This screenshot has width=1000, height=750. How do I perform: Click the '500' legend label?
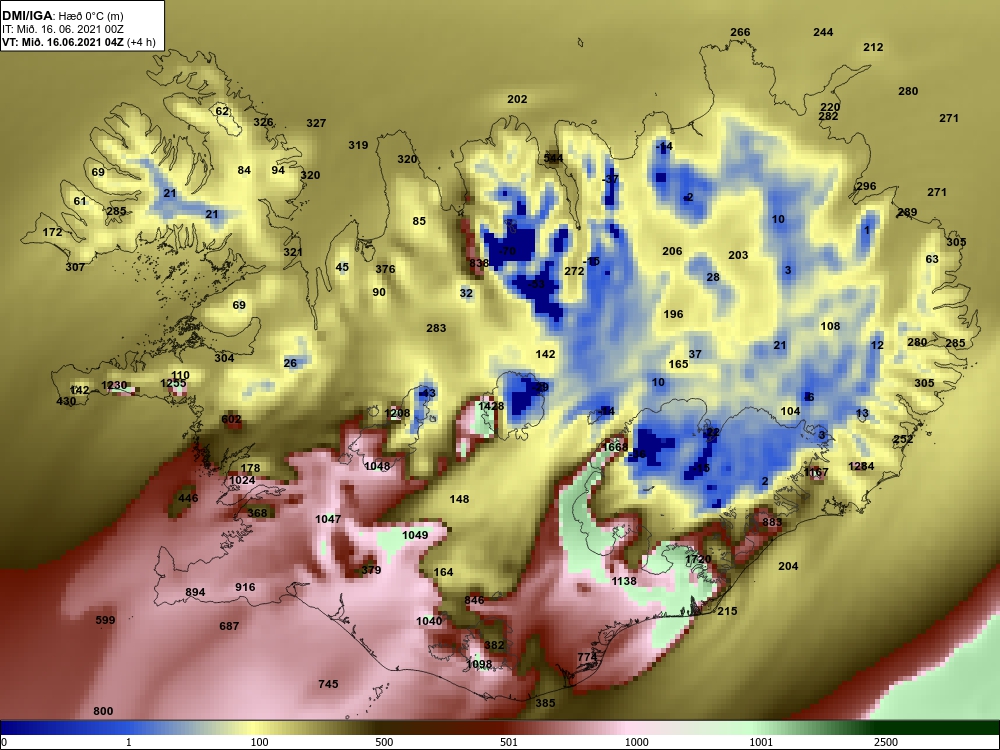click(384, 742)
